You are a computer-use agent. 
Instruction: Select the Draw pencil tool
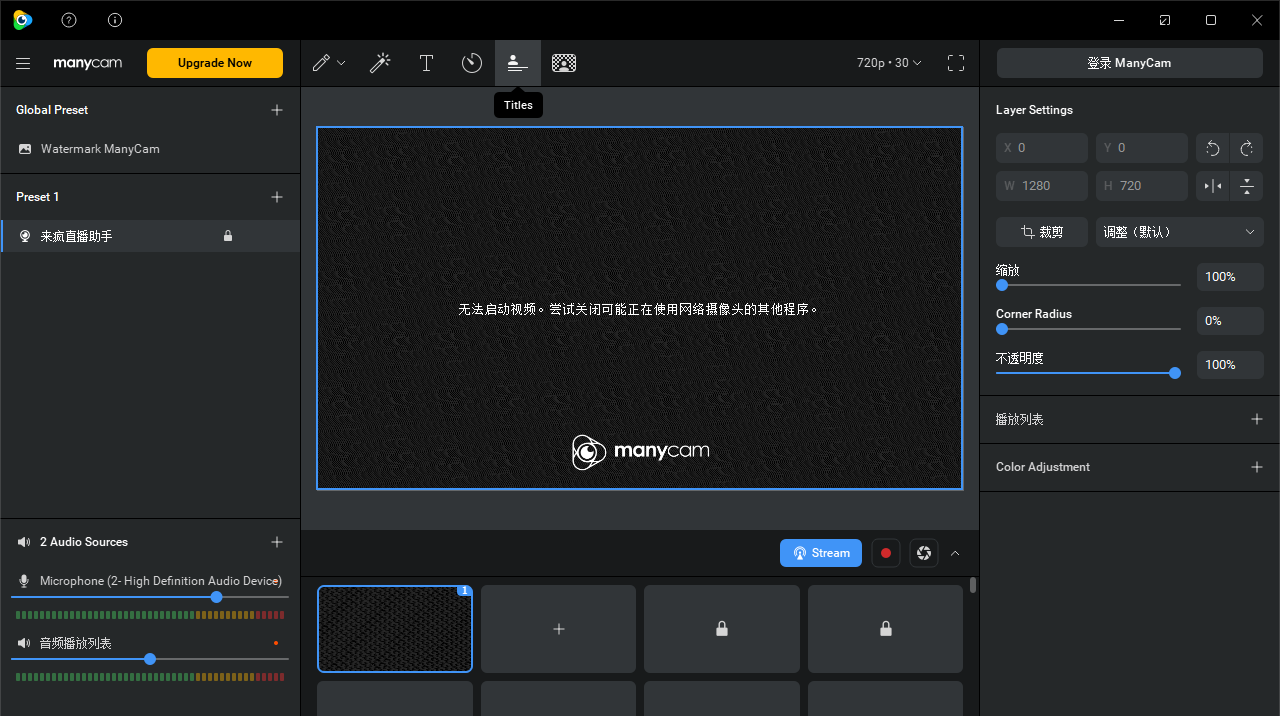tap(321, 63)
